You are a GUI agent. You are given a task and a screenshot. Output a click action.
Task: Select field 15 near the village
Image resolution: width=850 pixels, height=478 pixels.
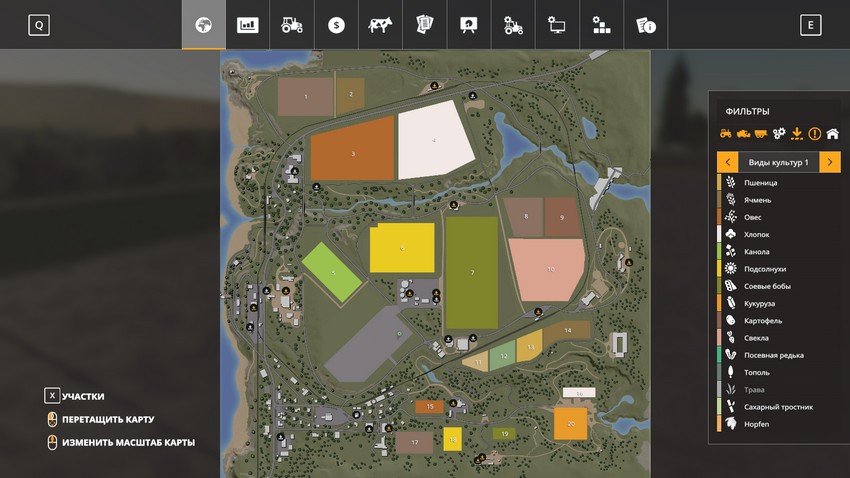pos(429,406)
